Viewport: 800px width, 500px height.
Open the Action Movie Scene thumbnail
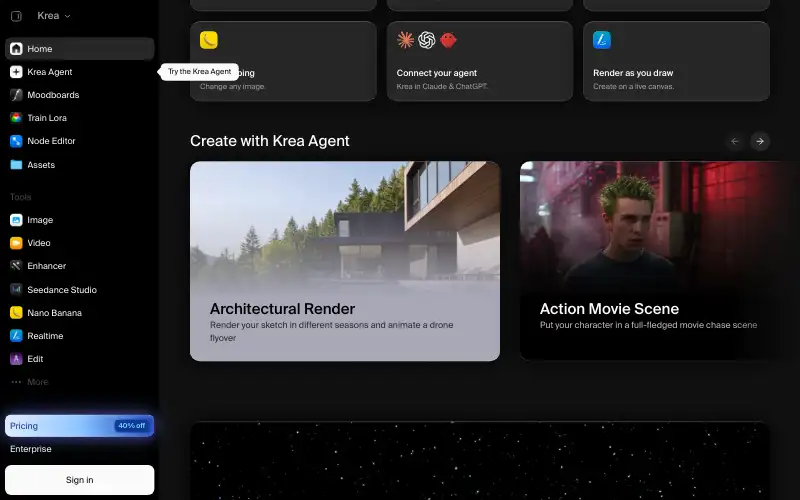660,261
